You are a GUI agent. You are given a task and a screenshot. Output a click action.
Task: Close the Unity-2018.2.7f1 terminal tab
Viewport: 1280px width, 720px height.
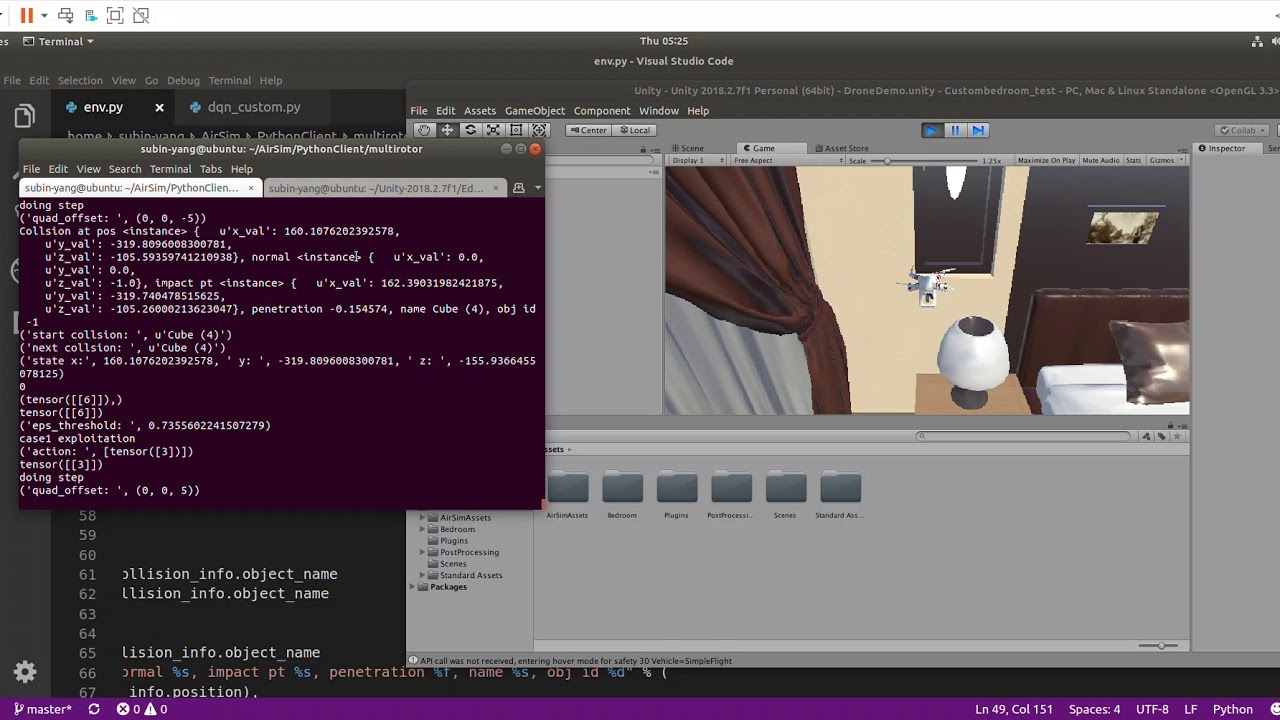pos(495,188)
